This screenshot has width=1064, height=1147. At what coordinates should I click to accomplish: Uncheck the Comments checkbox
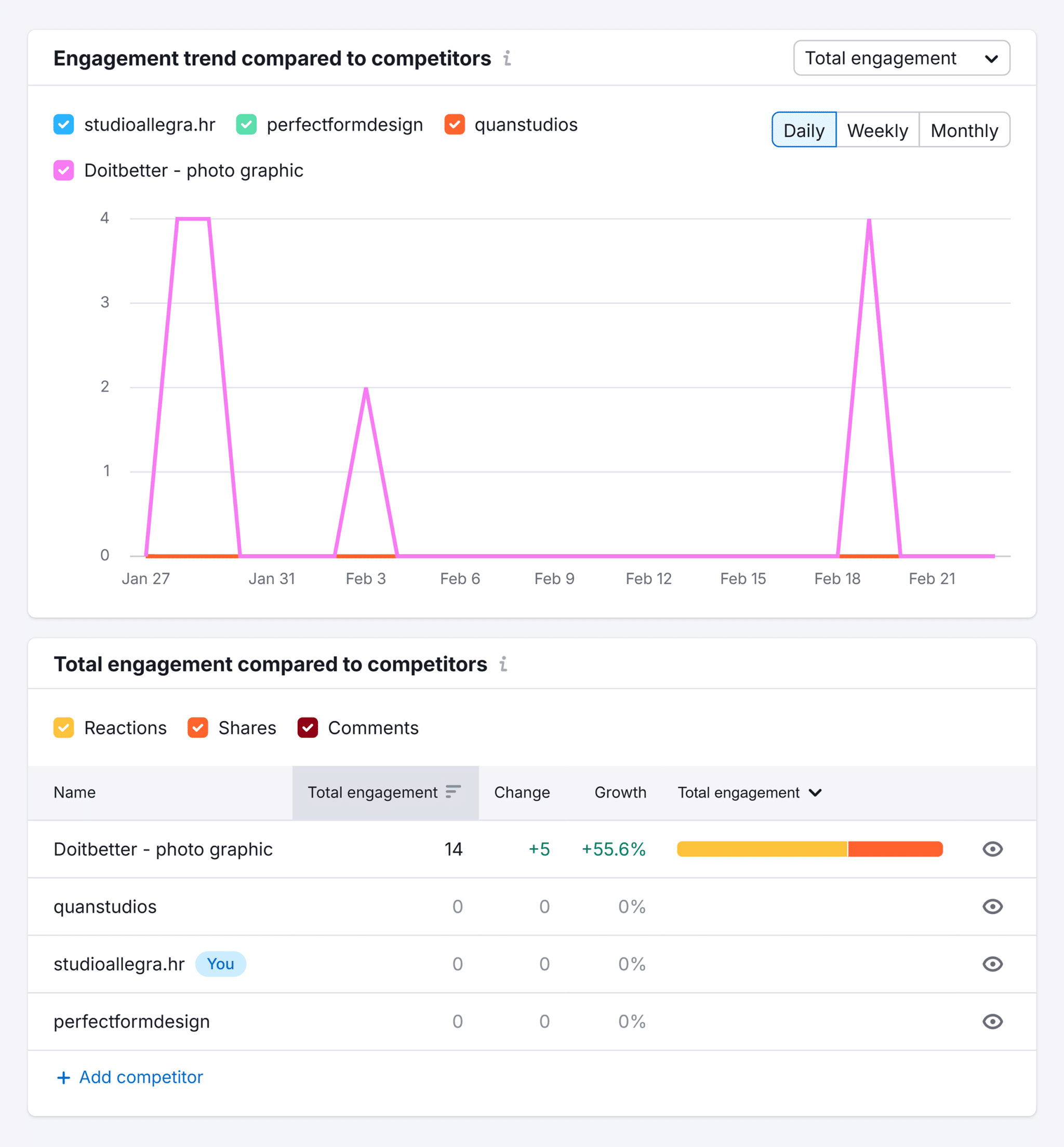click(308, 728)
